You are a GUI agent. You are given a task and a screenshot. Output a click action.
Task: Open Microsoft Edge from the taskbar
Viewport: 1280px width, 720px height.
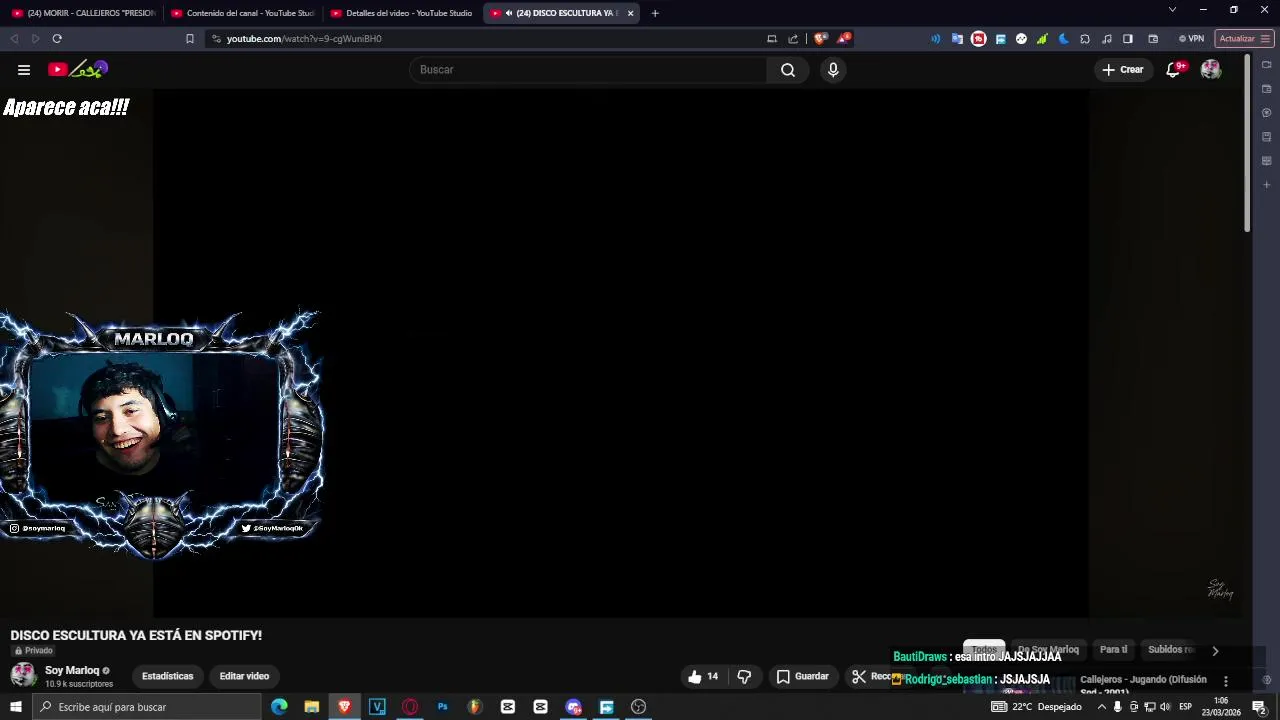(279, 707)
